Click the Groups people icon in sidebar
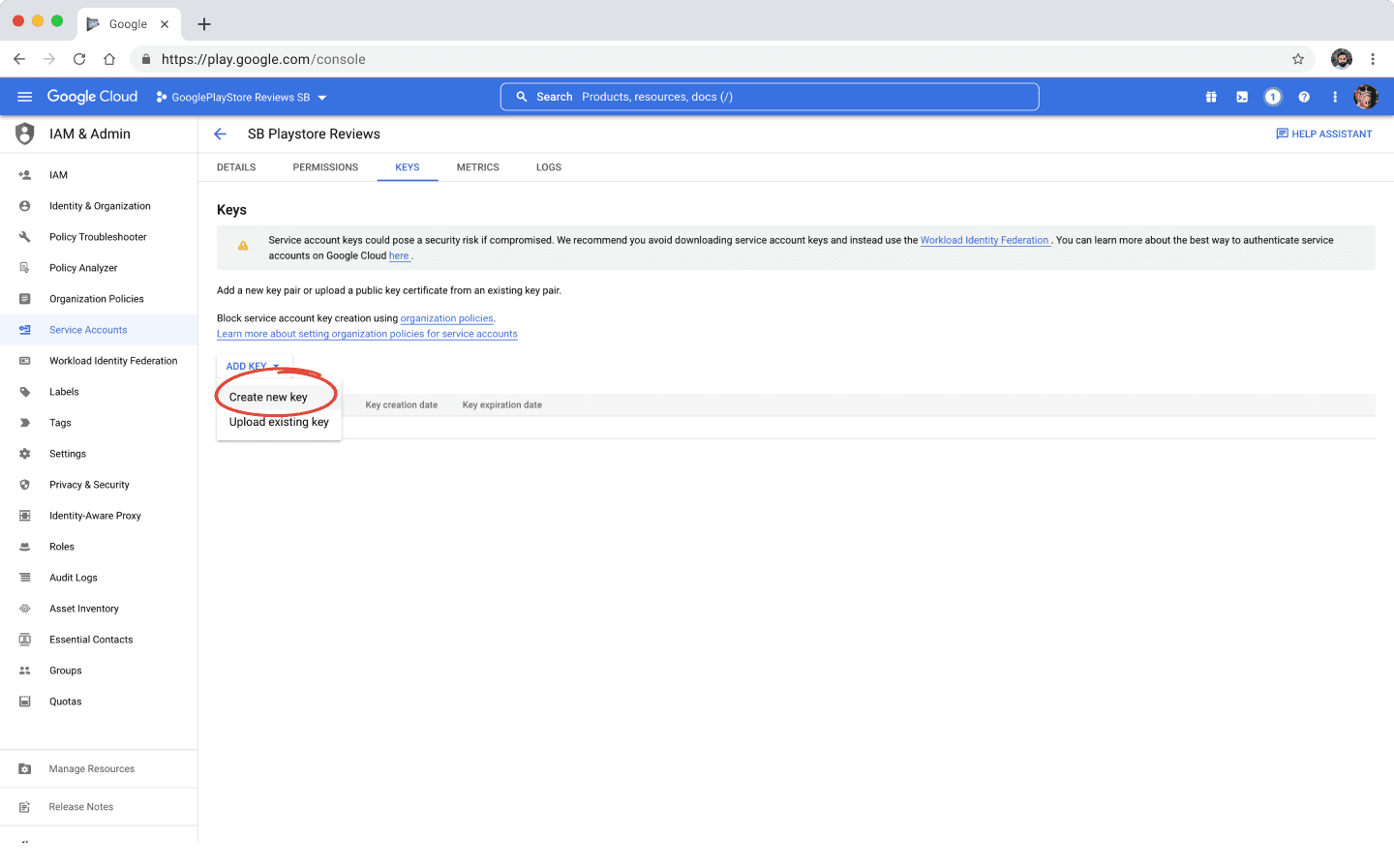The width and height of the screenshot is (1394, 868). (25, 671)
